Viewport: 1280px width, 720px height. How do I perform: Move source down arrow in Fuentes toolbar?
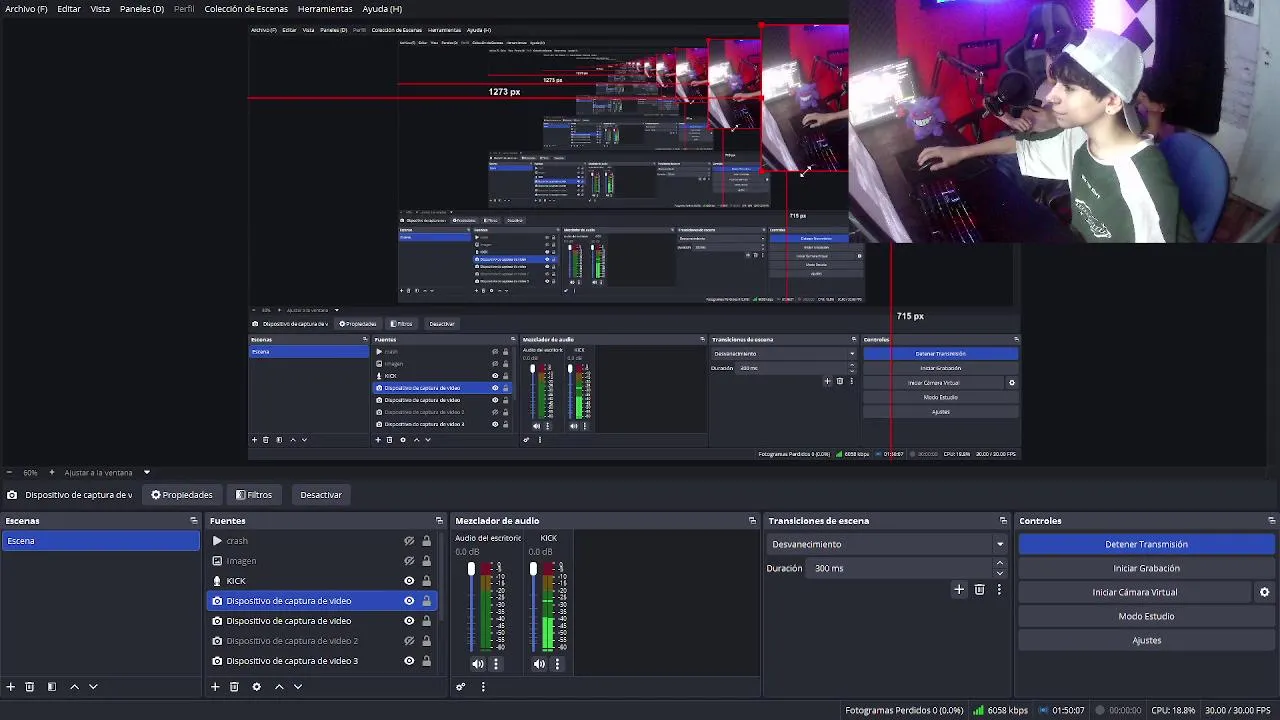(297, 687)
